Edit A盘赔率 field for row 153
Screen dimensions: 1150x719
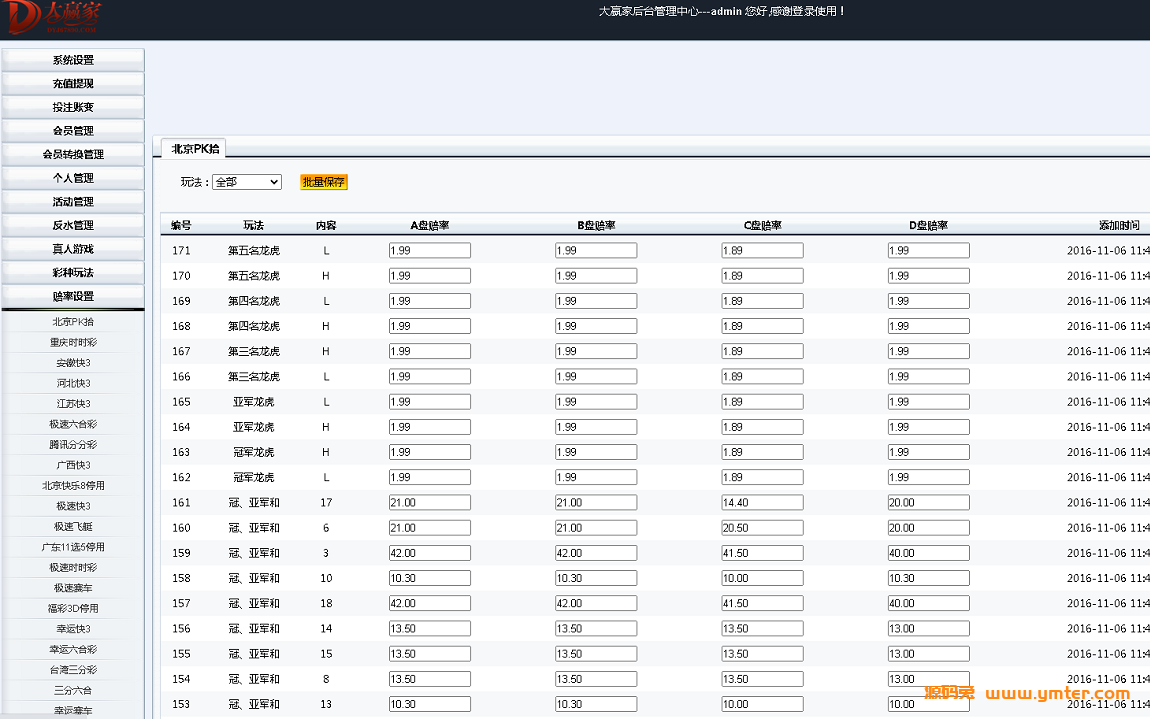tap(429, 704)
